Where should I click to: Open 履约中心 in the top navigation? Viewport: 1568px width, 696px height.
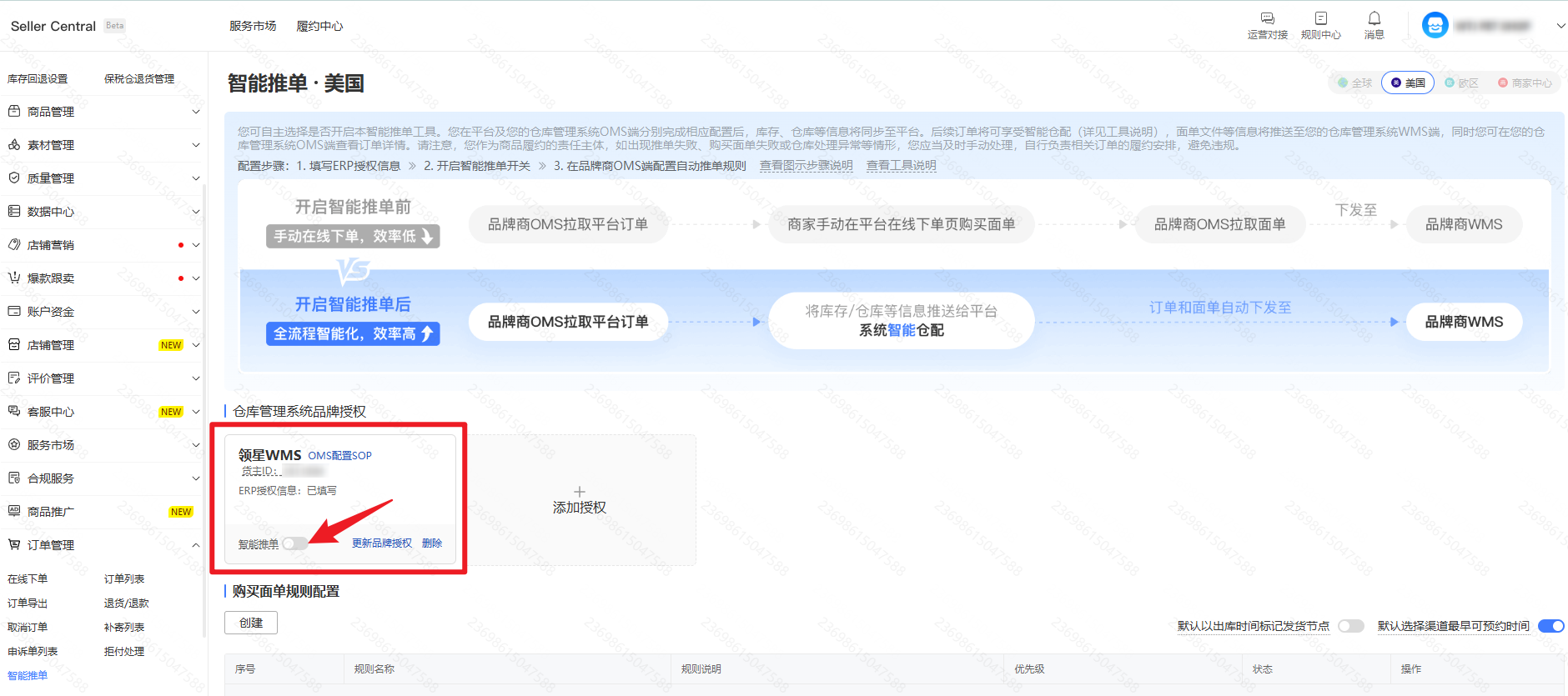319,26
